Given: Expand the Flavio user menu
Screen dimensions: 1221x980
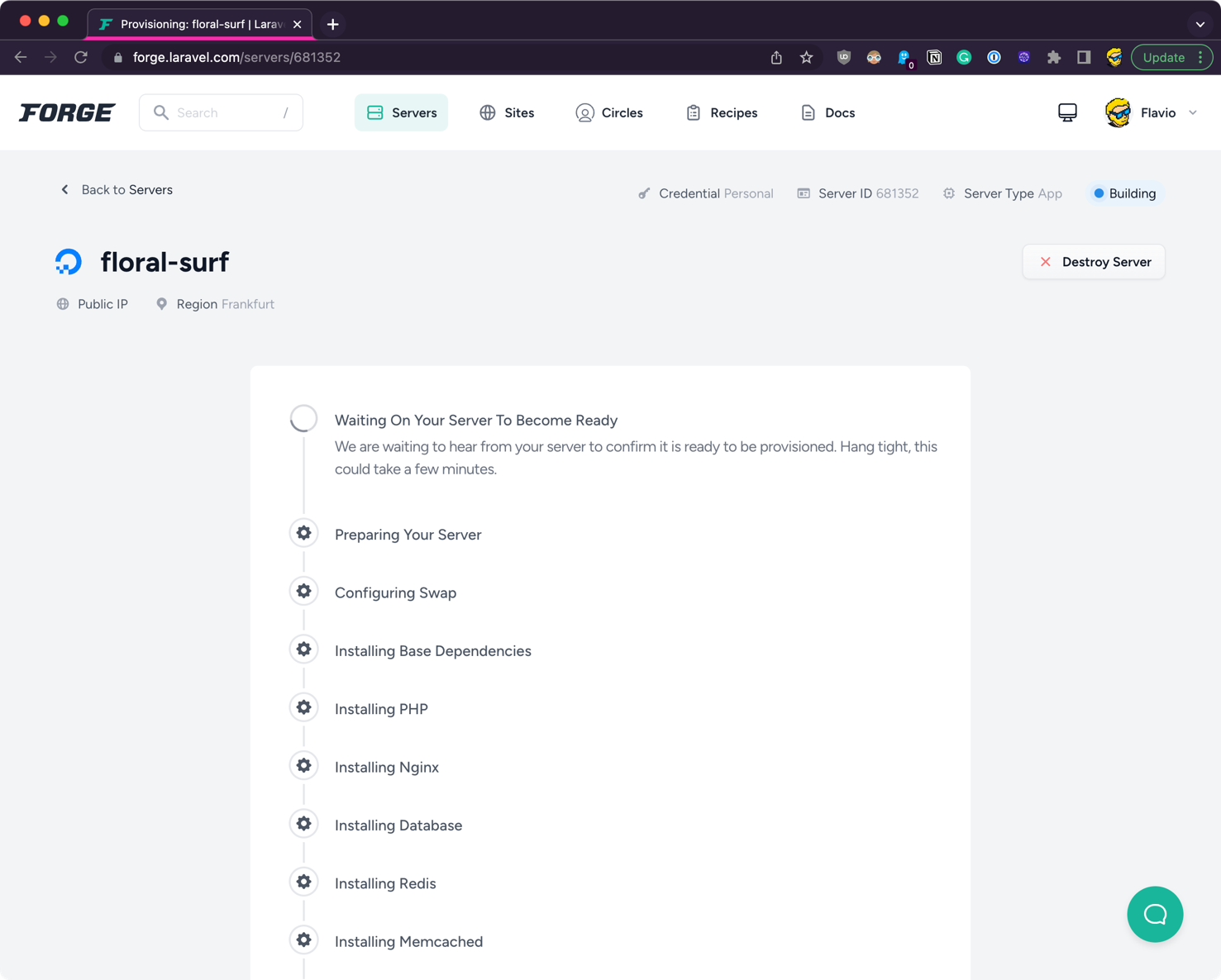Looking at the screenshot, I should tap(1152, 112).
